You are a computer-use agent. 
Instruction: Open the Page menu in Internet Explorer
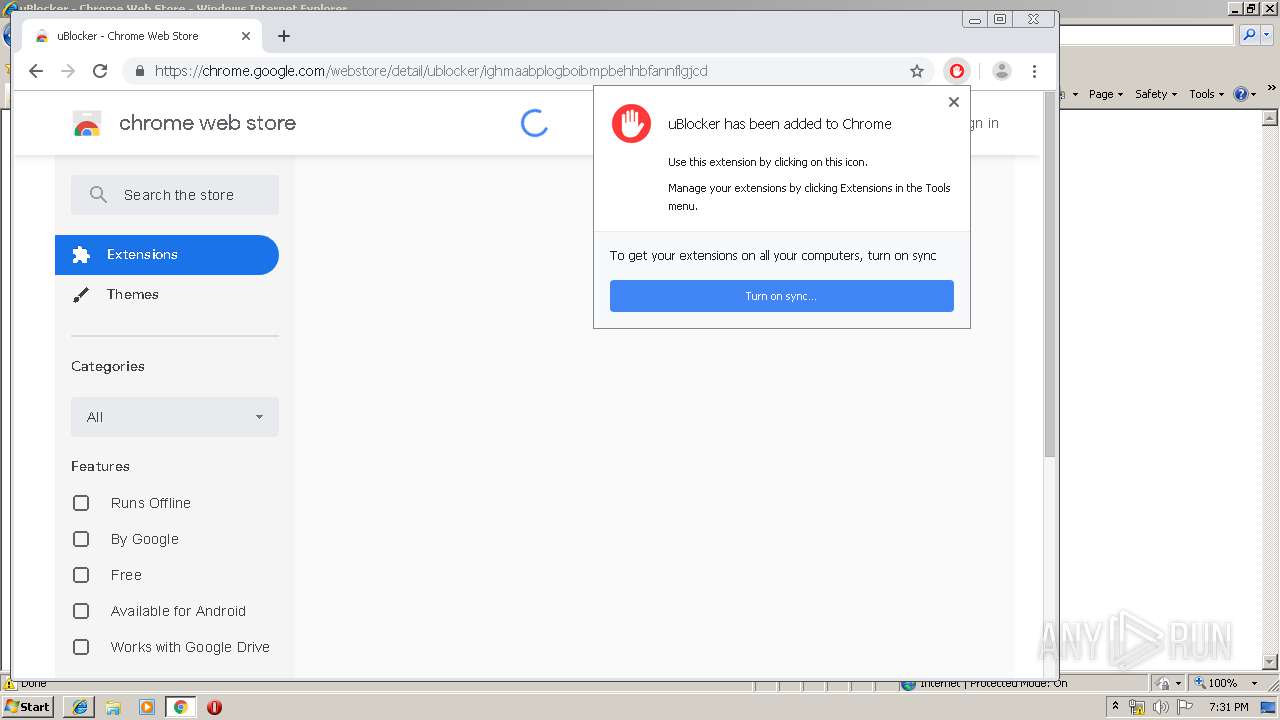[1105, 94]
